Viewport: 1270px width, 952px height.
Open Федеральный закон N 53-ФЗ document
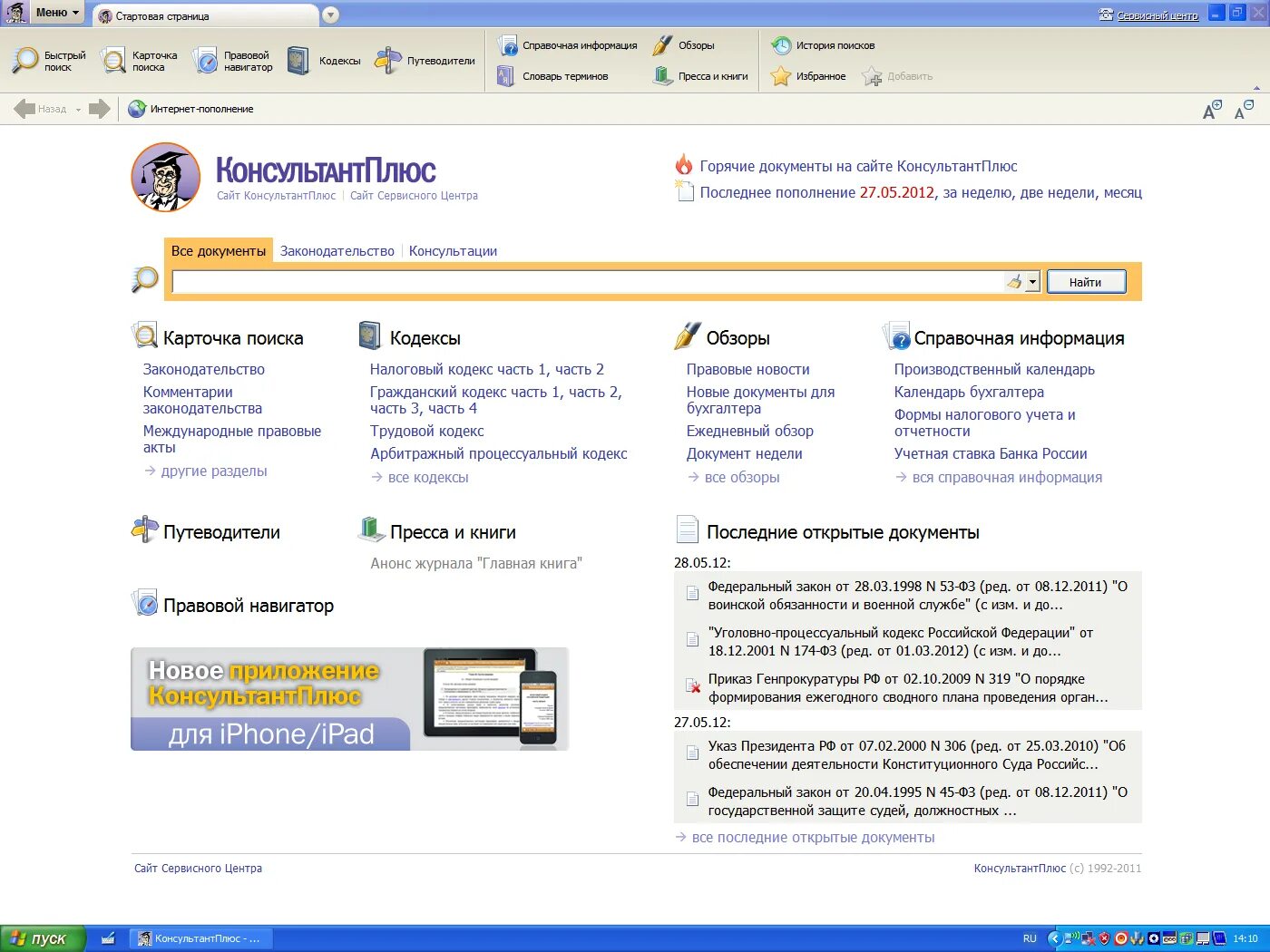tap(917, 595)
